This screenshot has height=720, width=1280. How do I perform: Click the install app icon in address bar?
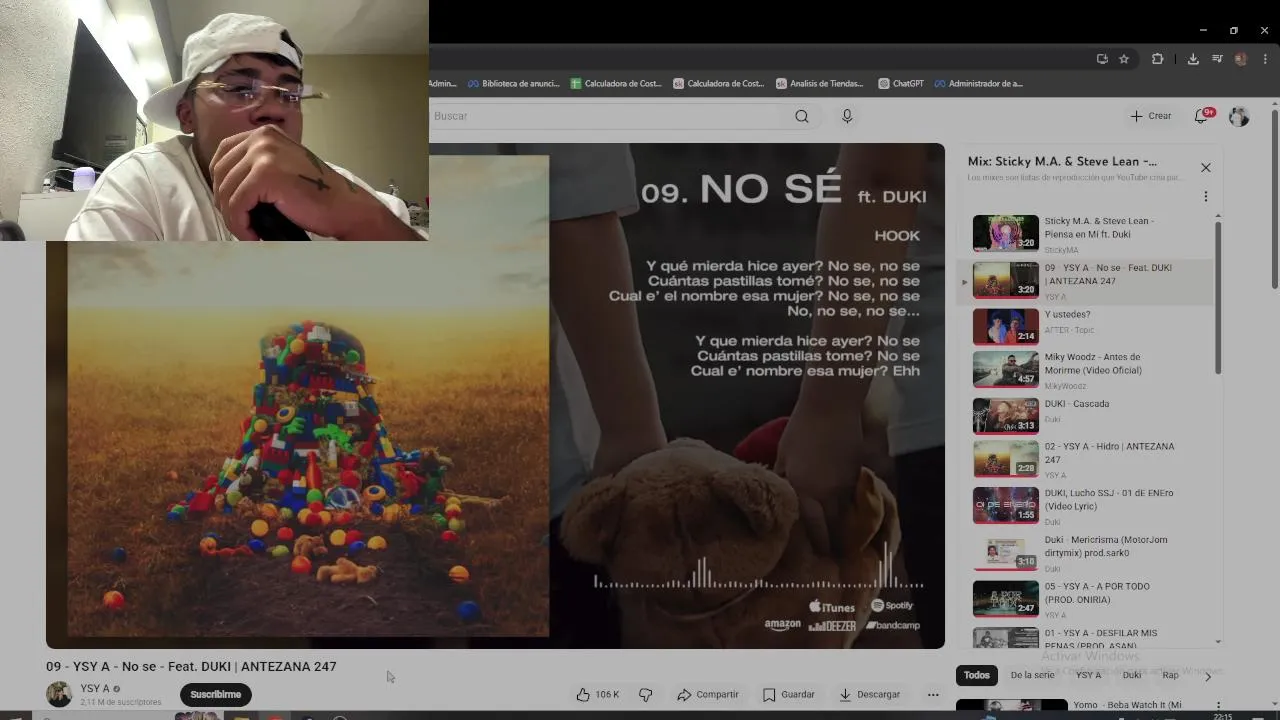(x=1102, y=59)
